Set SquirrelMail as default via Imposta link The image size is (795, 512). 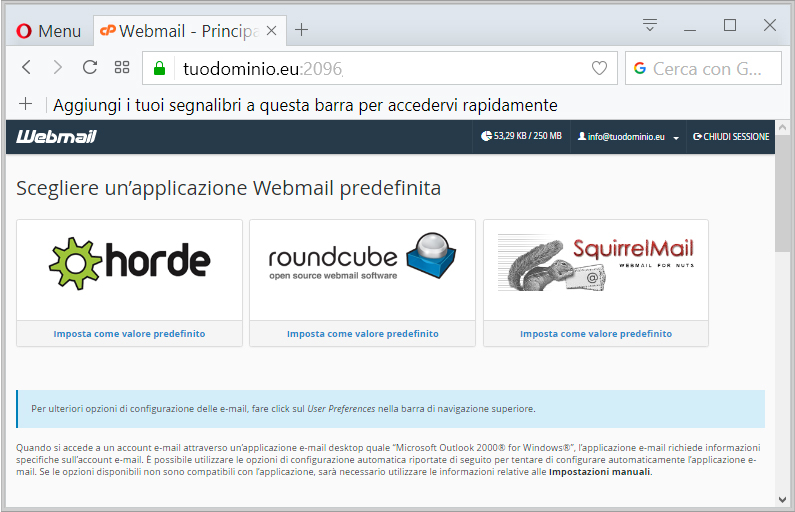click(x=596, y=334)
